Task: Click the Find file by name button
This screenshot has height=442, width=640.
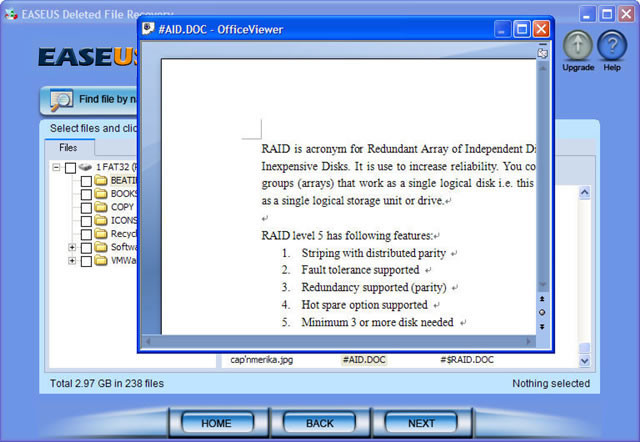Action: click(x=89, y=100)
